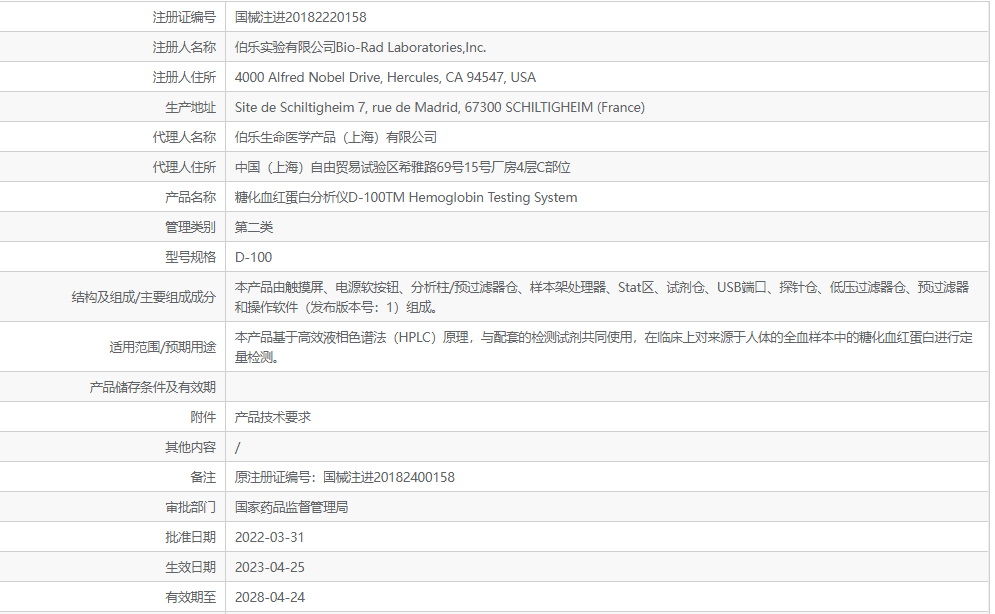Click the 生效日期 label
This screenshot has height=614, width=995.
coord(190,567)
